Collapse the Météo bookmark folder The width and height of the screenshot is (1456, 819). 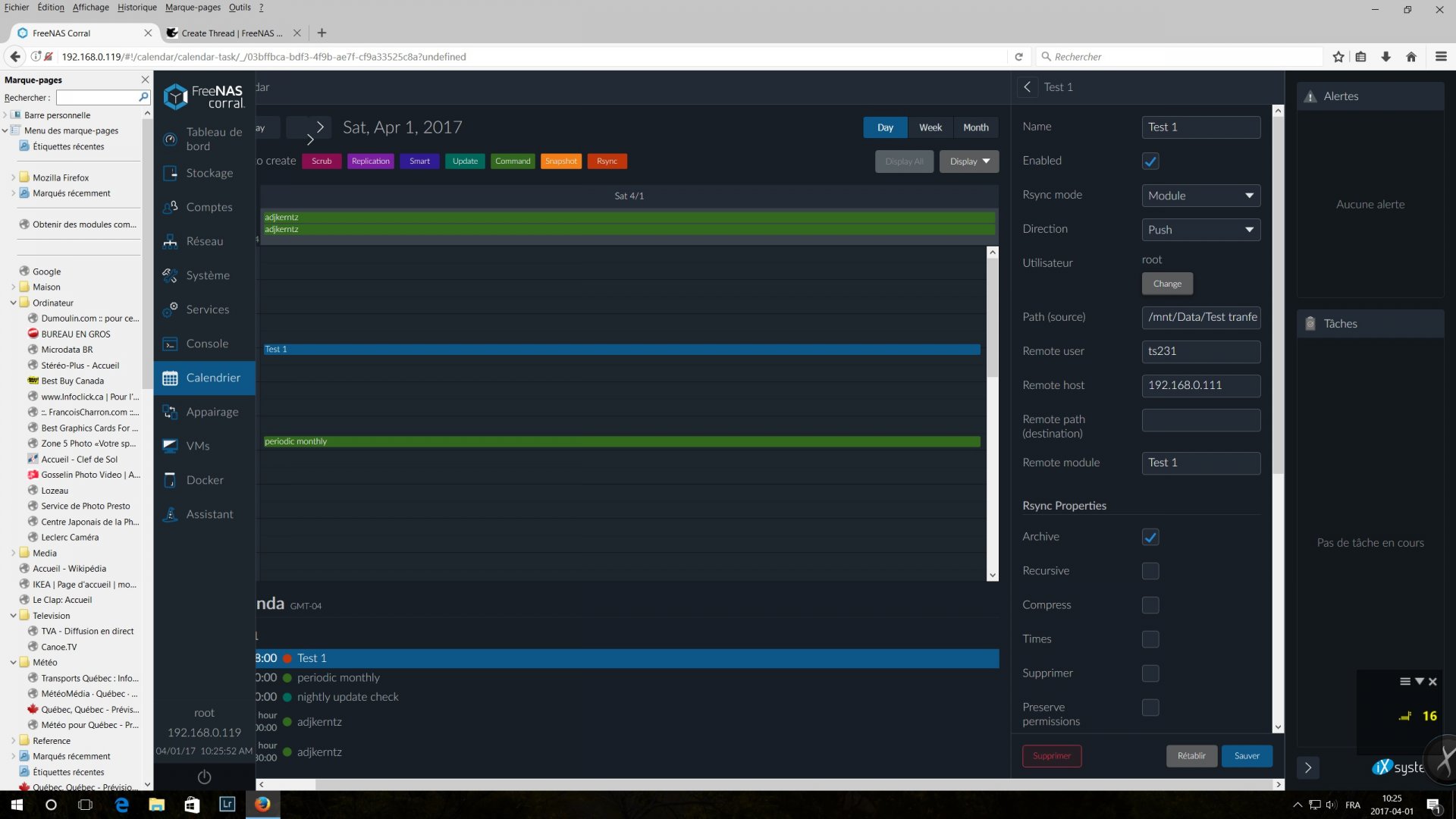[x=13, y=663]
